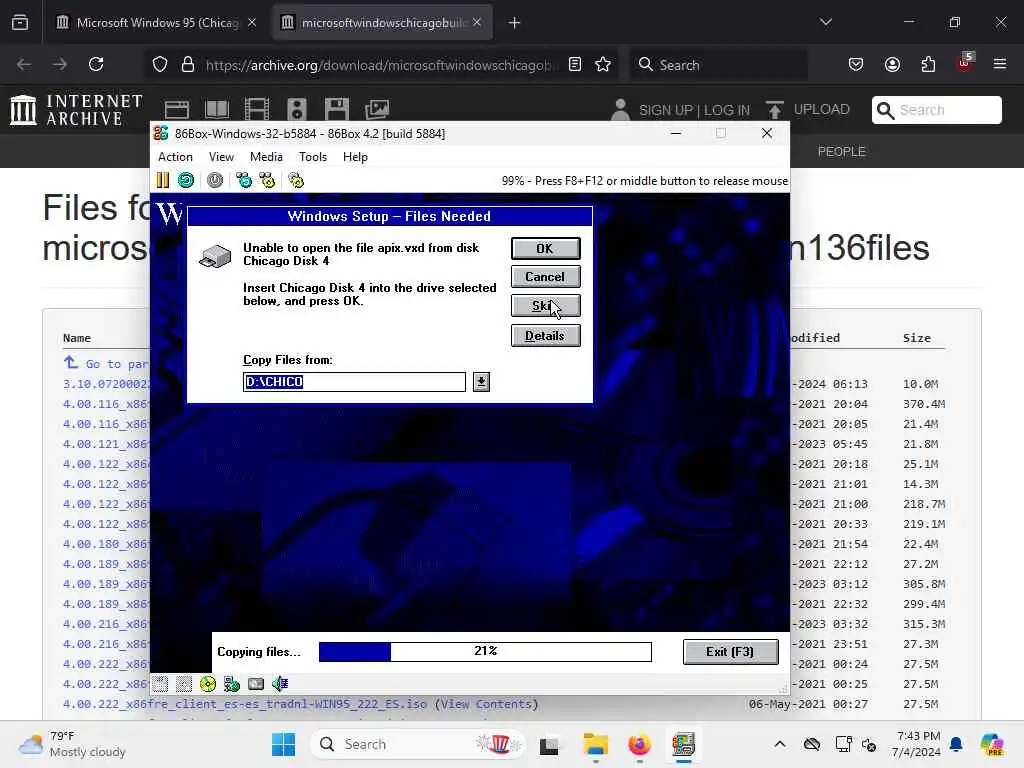
Task: Click the PEOPLE nav item
Action: (841, 151)
